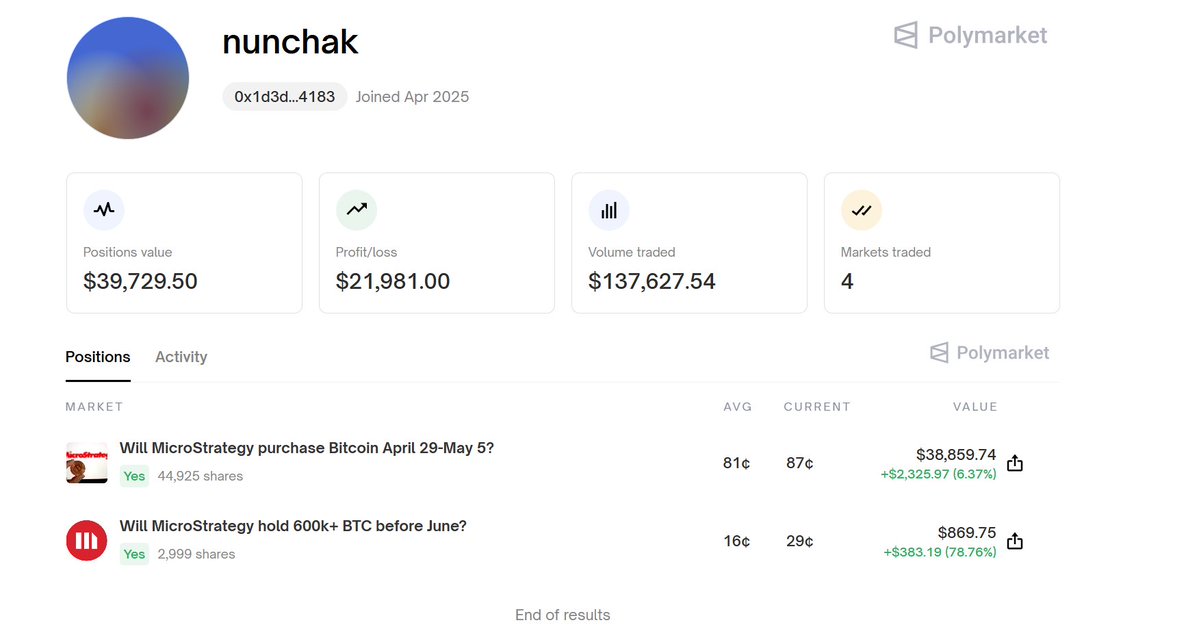Click the Polymarket logo at top right
This screenshot has width=1199, height=627.
tap(970, 36)
